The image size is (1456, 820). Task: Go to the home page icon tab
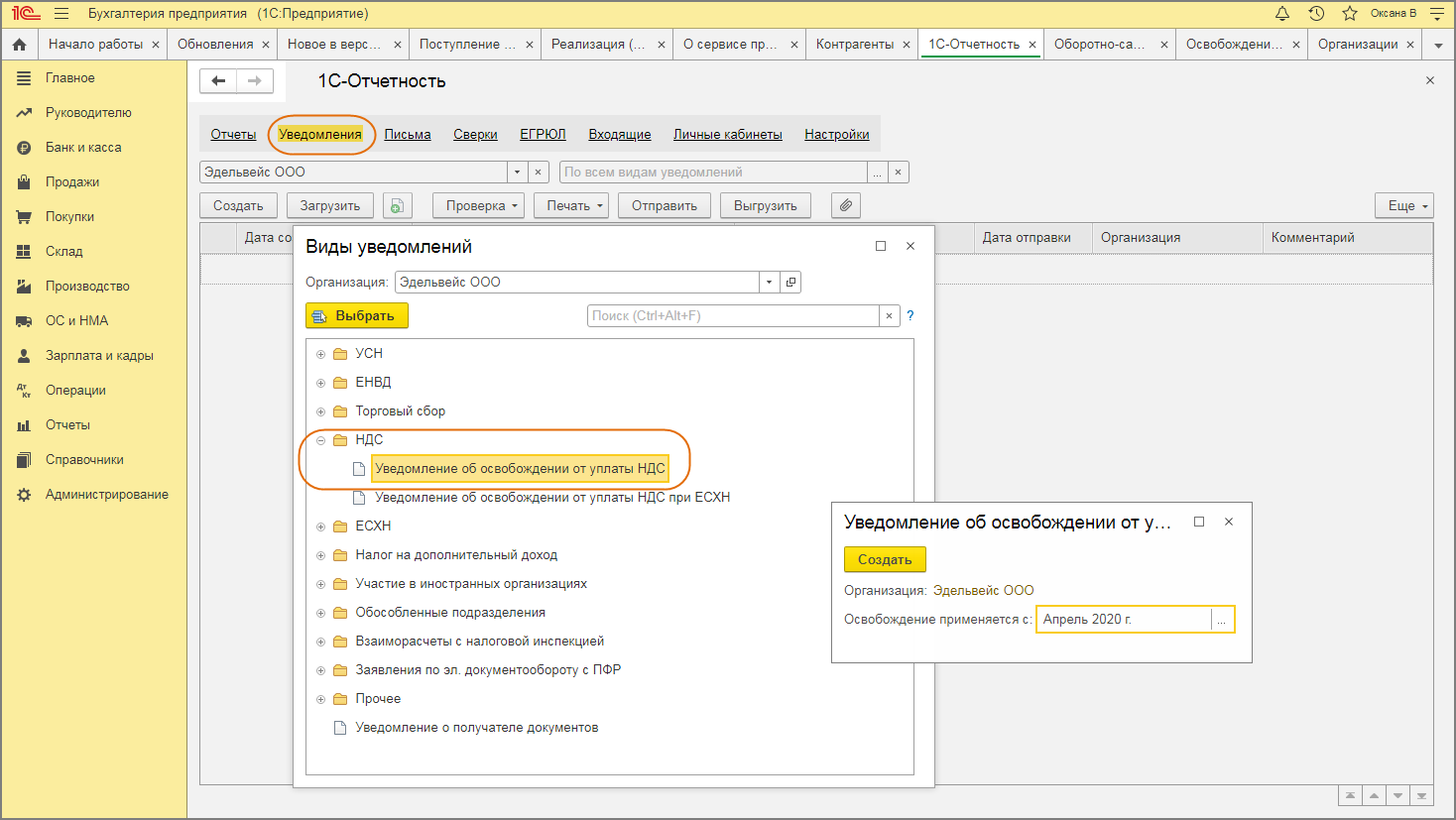click(x=19, y=45)
